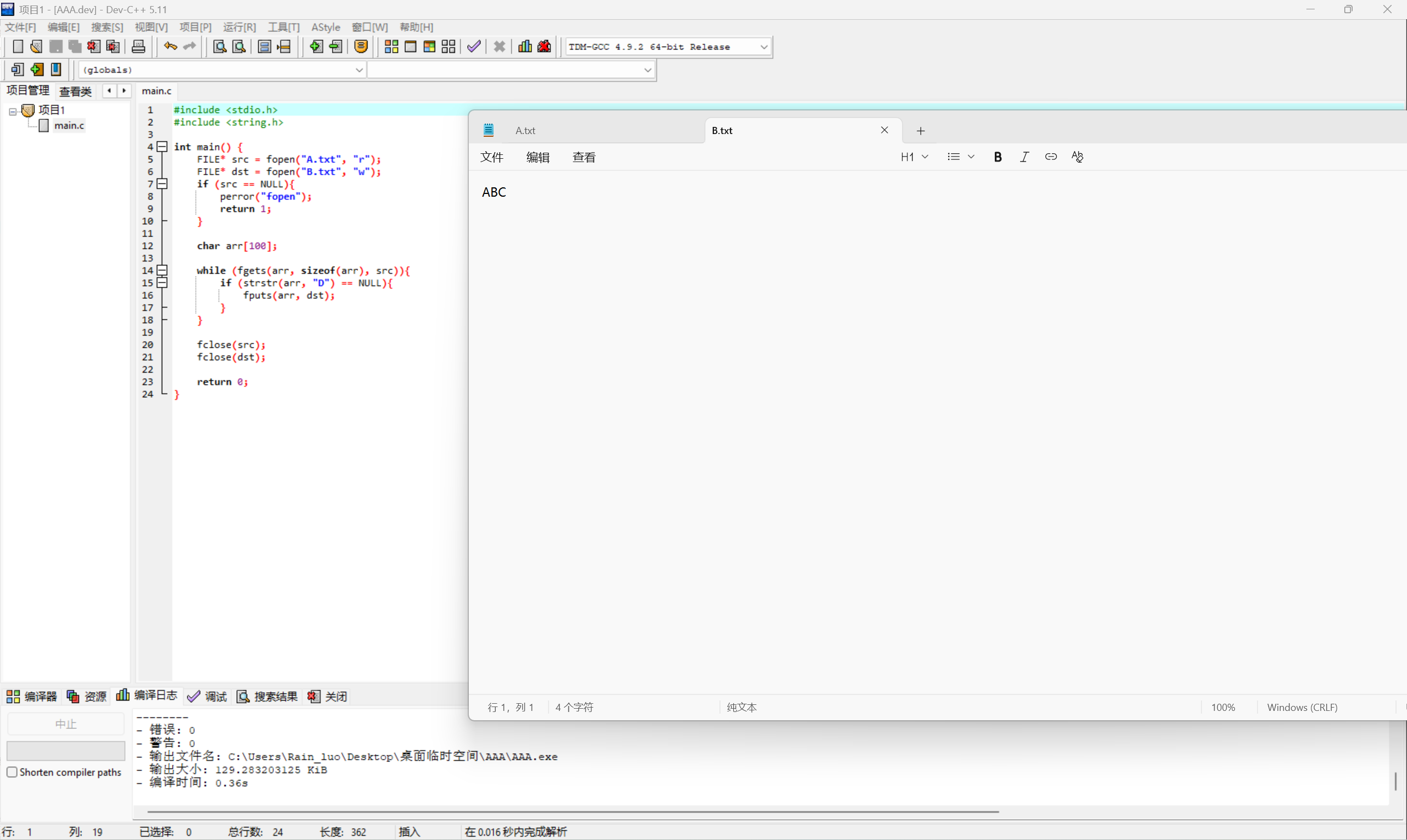Click the Print toolbar icon
Viewport: 1407px width, 840px height.
pyautogui.click(x=138, y=46)
